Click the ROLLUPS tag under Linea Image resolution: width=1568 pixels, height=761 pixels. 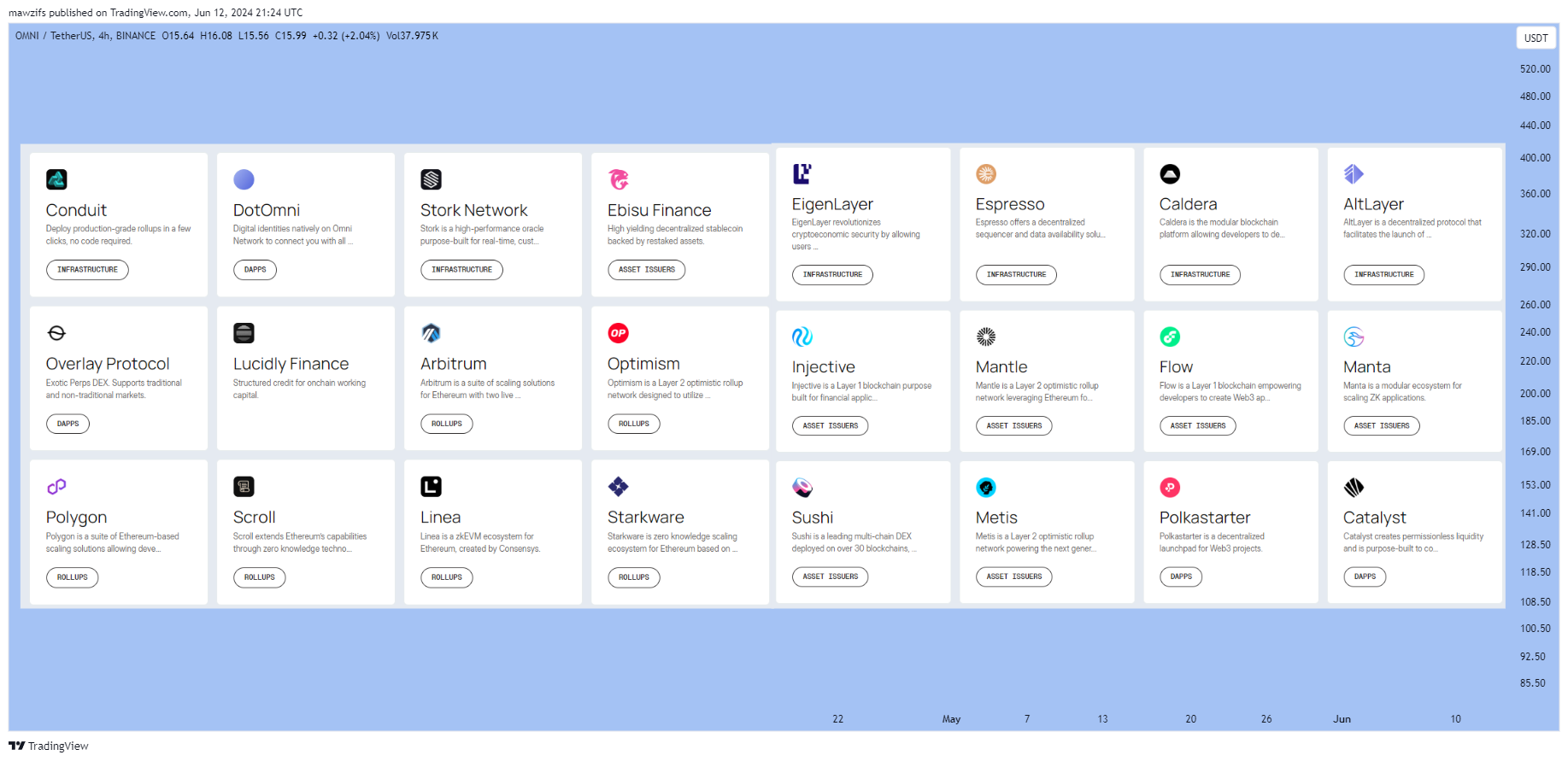click(x=446, y=577)
